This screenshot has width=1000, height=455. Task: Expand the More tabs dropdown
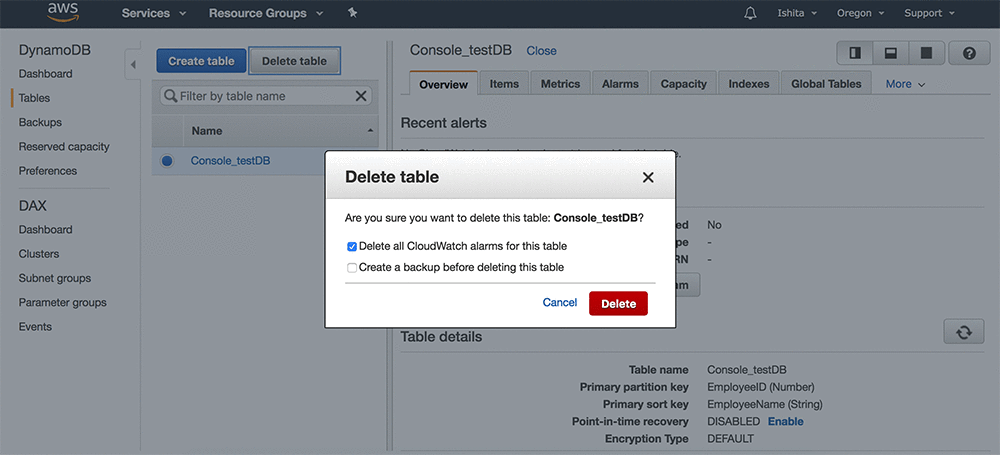coord(905,84)
